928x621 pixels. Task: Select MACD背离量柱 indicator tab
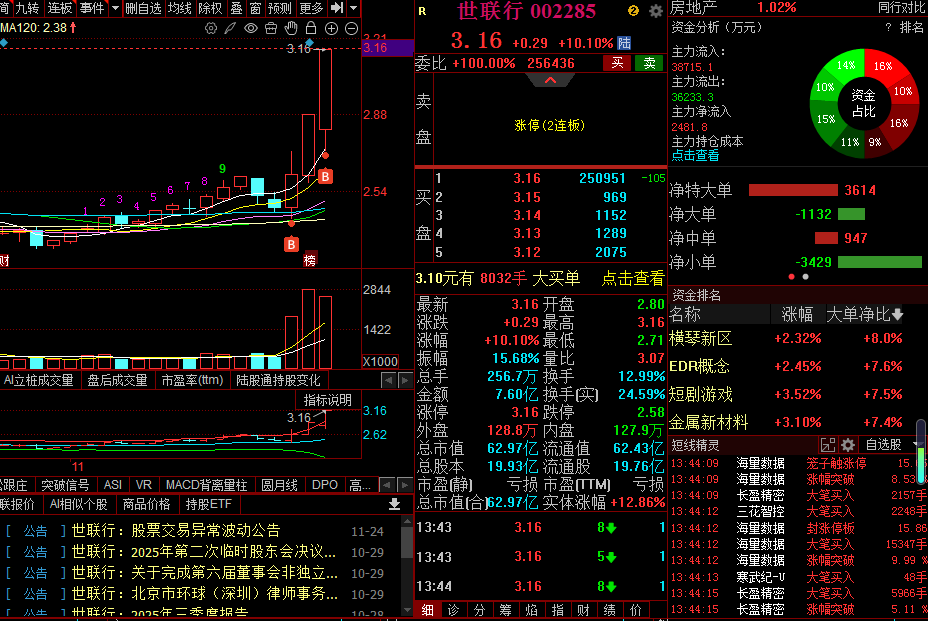pos(207,485)
